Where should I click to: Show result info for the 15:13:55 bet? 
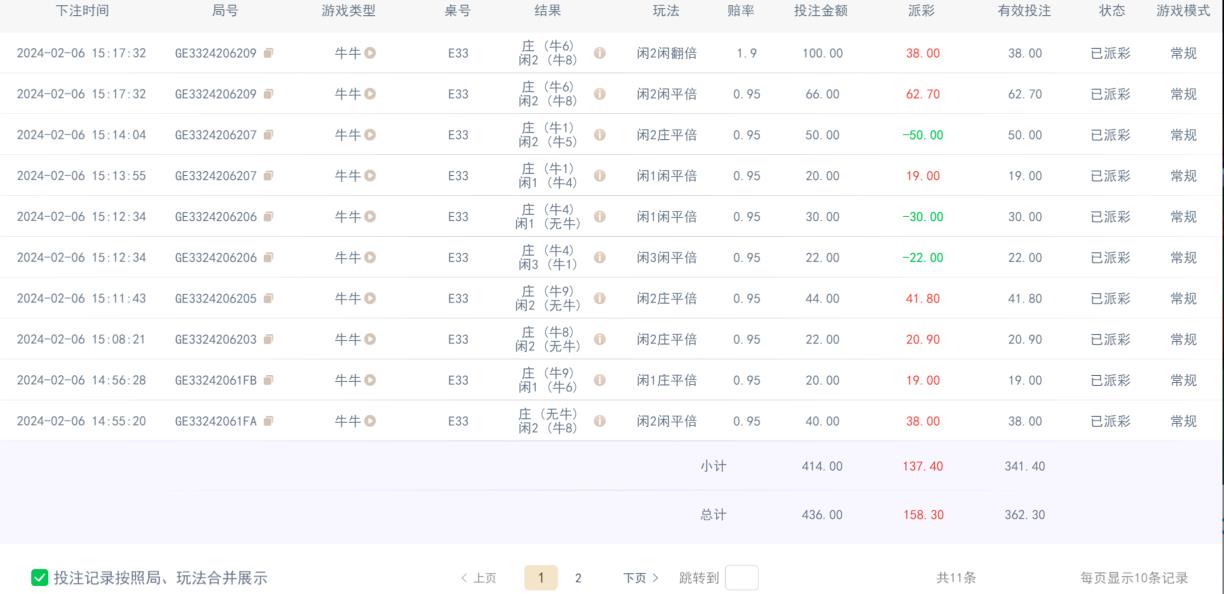pos(600,176)
